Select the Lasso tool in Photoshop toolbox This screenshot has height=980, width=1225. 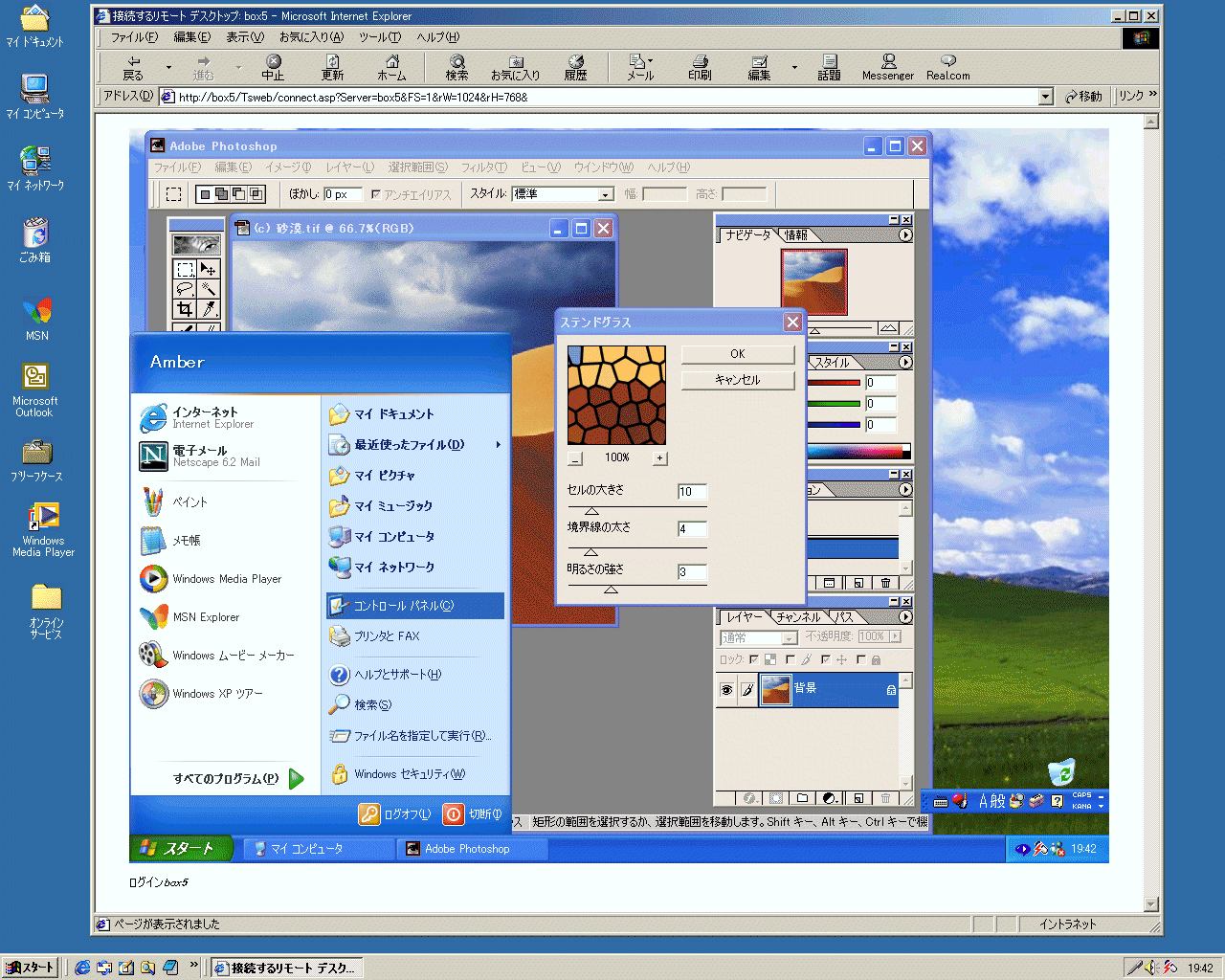point(186,289)
